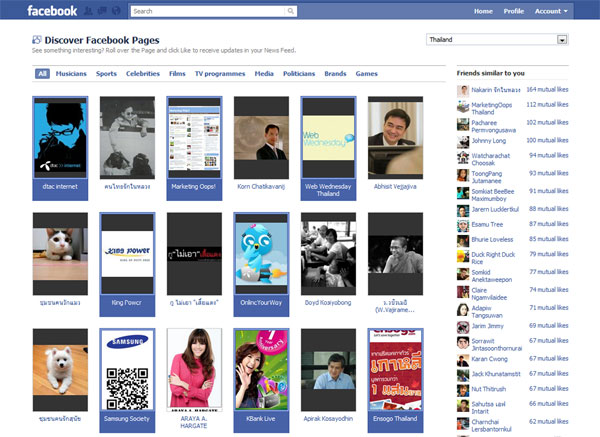Click '100 mutual likes' text
This screenshot has width=600, height=437.
547,140
